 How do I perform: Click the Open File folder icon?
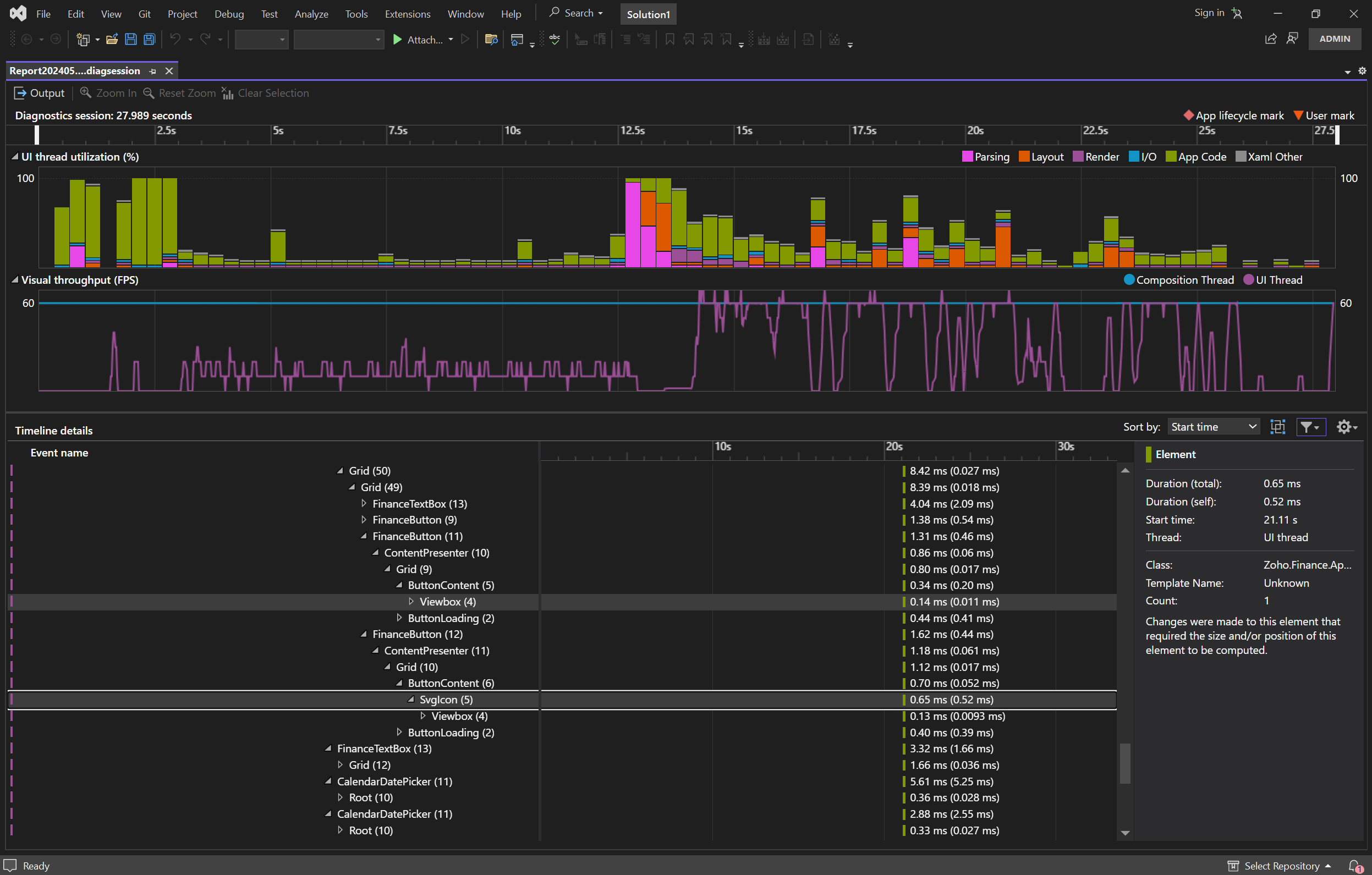point(112,39)
